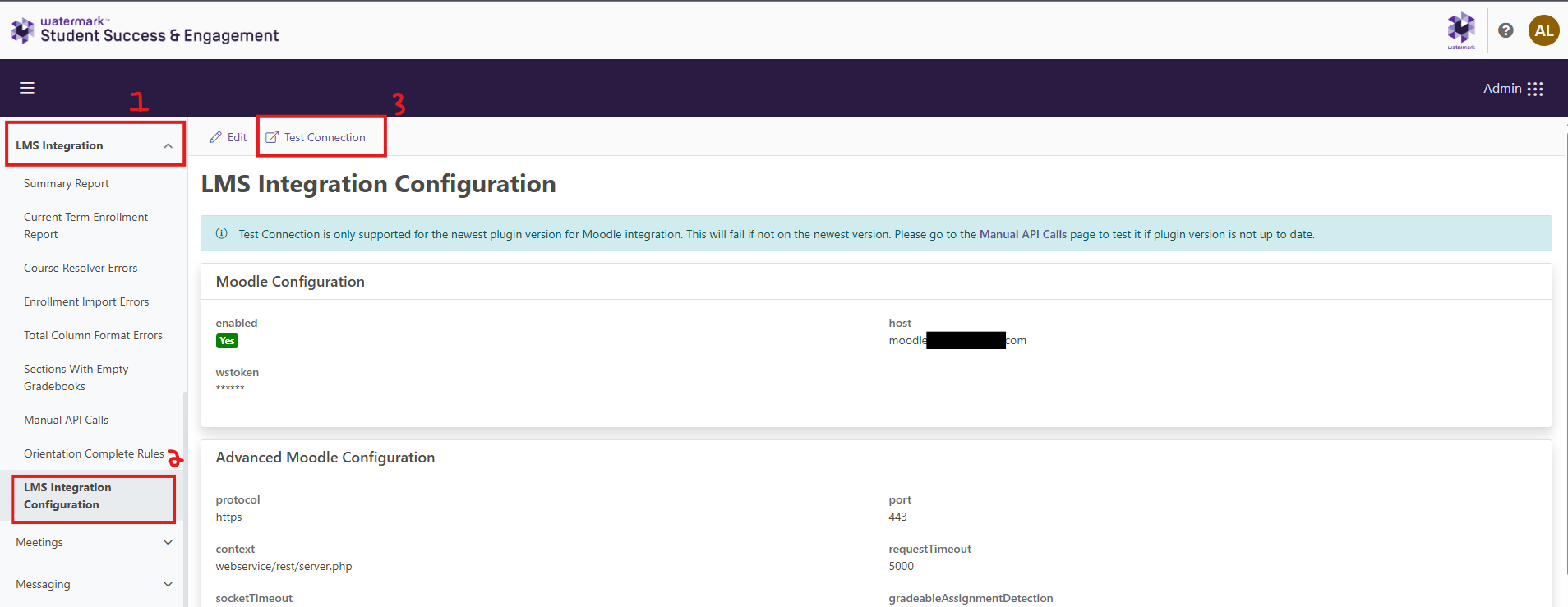Go to Manual API Calls in sidebar
Screen dimensions: 1568x607
[66, 420]
